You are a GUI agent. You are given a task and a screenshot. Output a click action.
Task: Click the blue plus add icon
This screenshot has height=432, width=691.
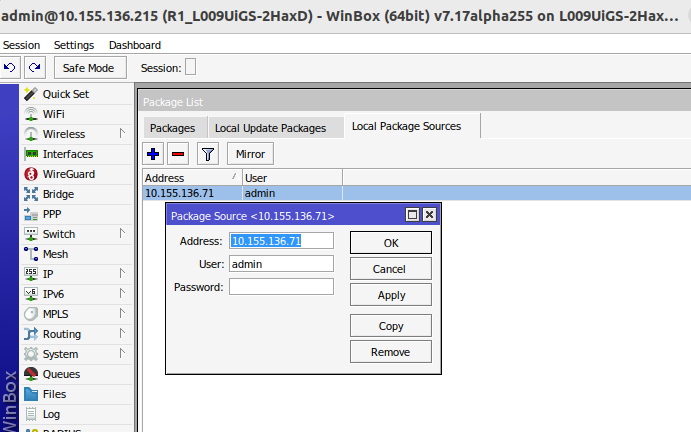click(x=153, y=154)
